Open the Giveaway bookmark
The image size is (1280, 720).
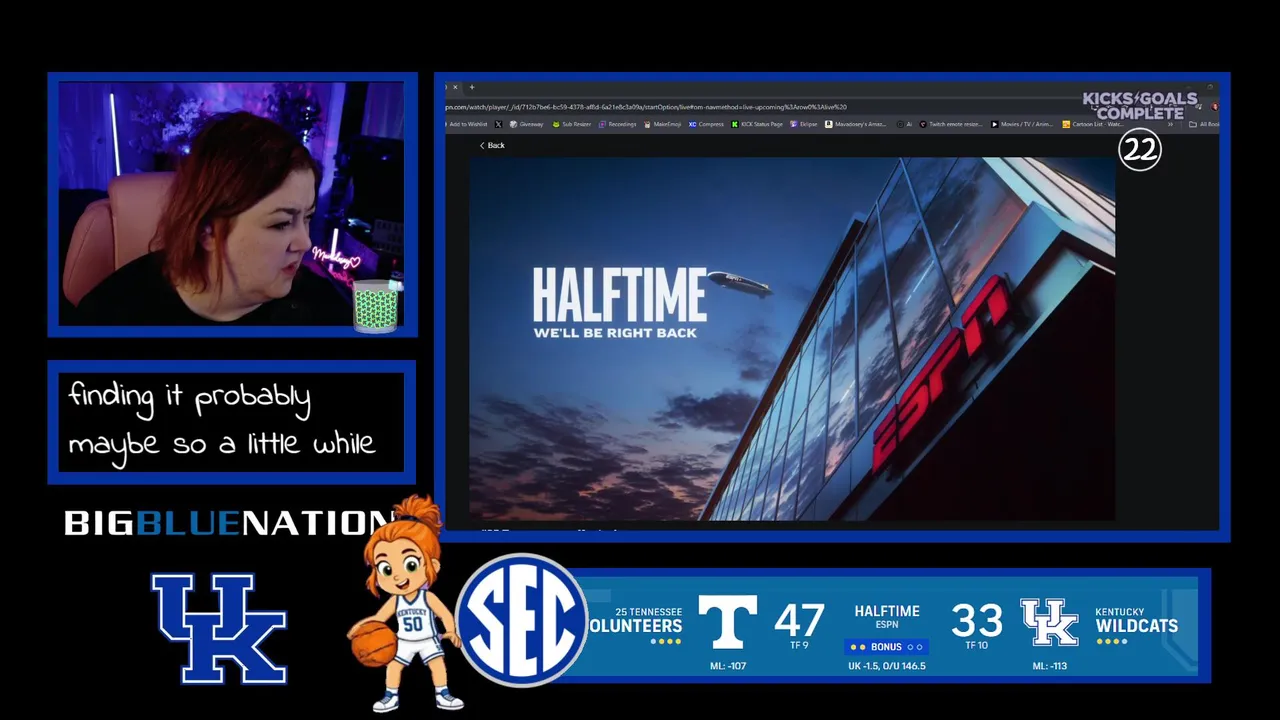tap(526, 124)
